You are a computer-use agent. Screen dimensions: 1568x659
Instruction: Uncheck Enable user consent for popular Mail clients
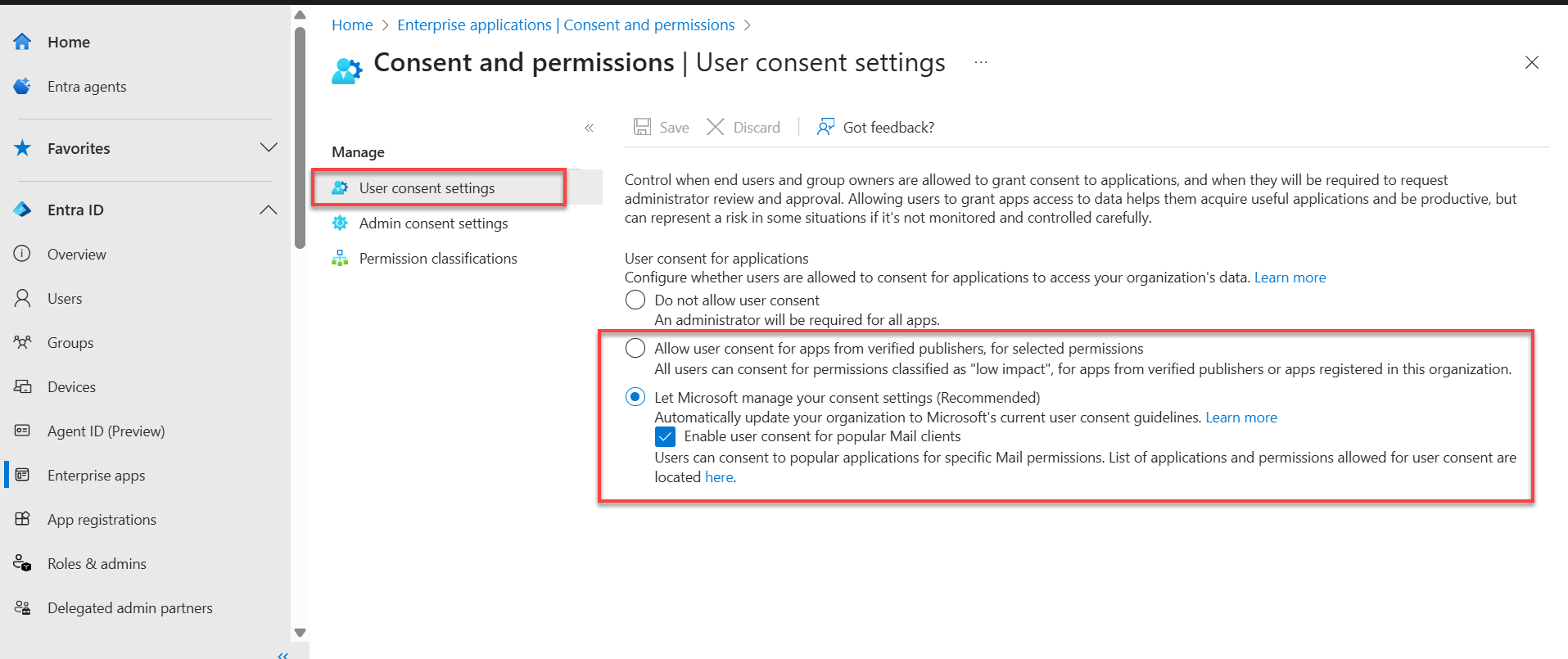pyautogui.click(x=665, y=436)
